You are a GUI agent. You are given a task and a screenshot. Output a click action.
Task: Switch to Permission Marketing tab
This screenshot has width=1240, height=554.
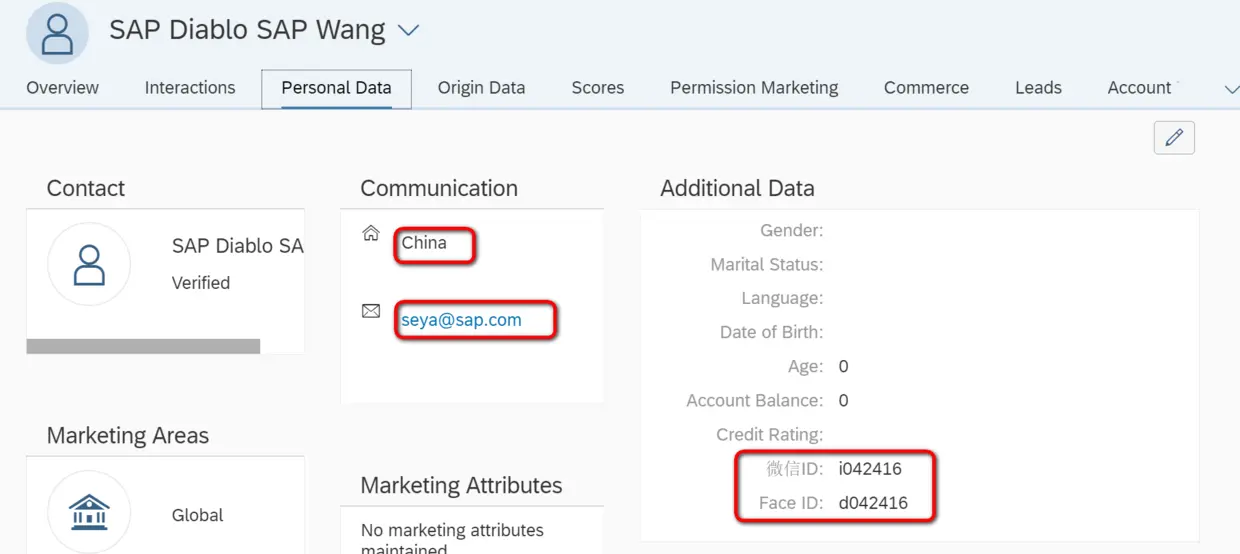(x=754, y=88)
